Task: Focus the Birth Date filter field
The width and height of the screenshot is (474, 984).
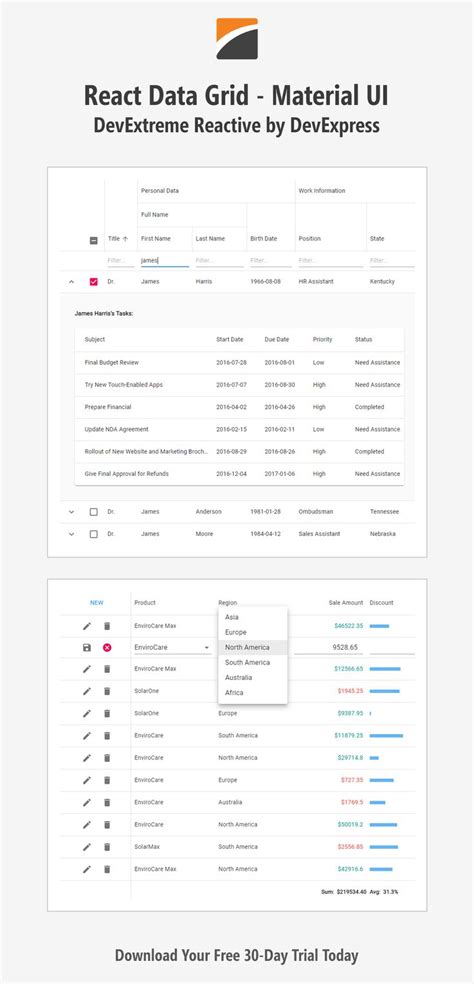Action: point(271,260)
